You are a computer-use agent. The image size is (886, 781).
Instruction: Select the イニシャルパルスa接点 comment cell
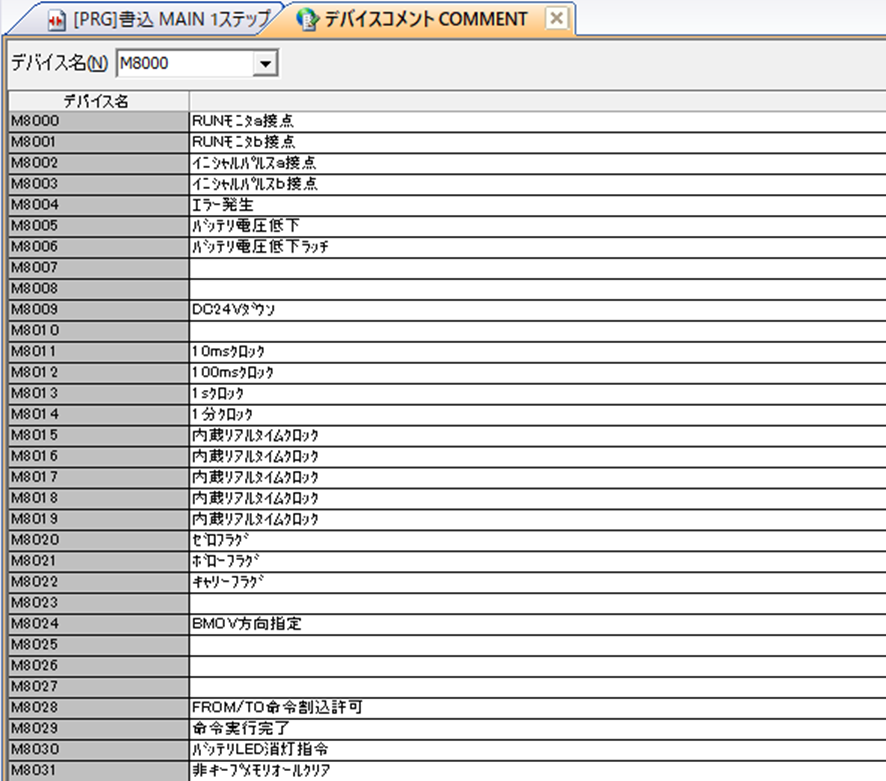(x=537, y=163)
